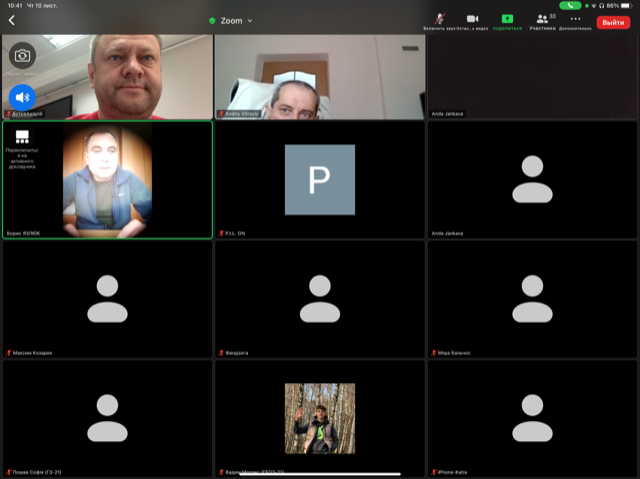Image resolution: width=640 pixels, height=479 pixels.
Task: Select Борис ЯЗЛЮК's video tile
Action: pyautogui.click(x=107, y=180)
